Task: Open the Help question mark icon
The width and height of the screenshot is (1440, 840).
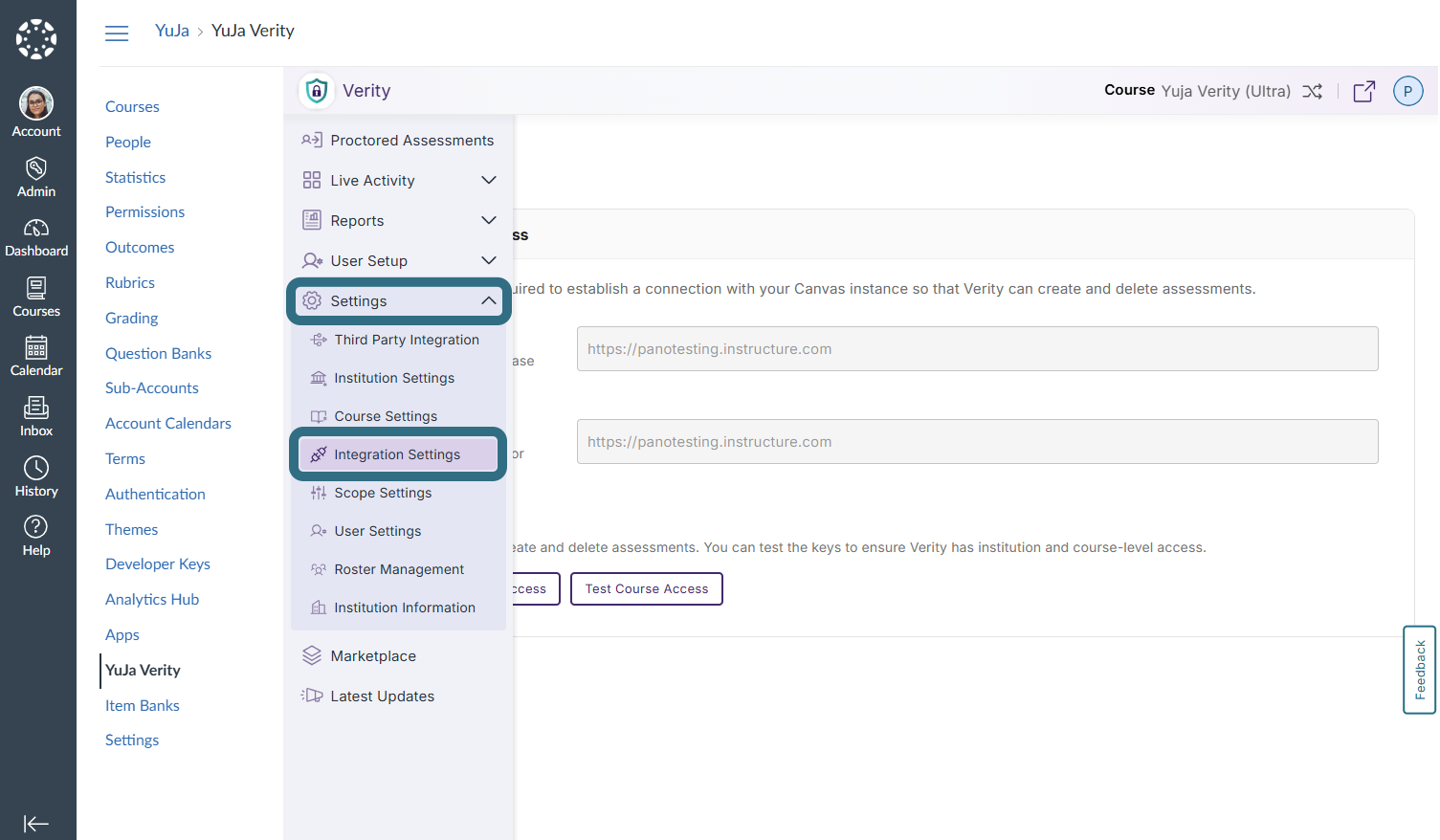Action: (x=36, y=527)
